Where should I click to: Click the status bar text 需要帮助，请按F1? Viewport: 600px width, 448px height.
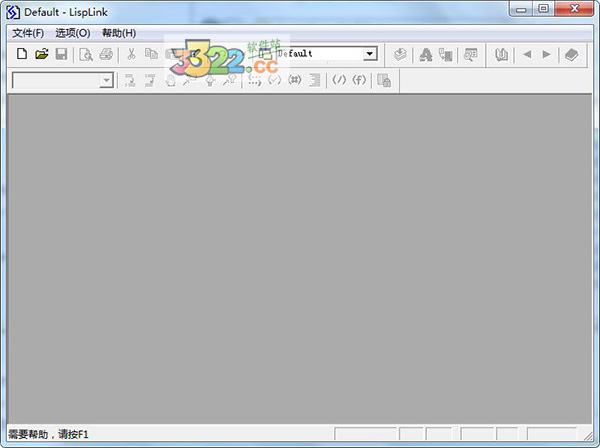(x=48, y=435)
